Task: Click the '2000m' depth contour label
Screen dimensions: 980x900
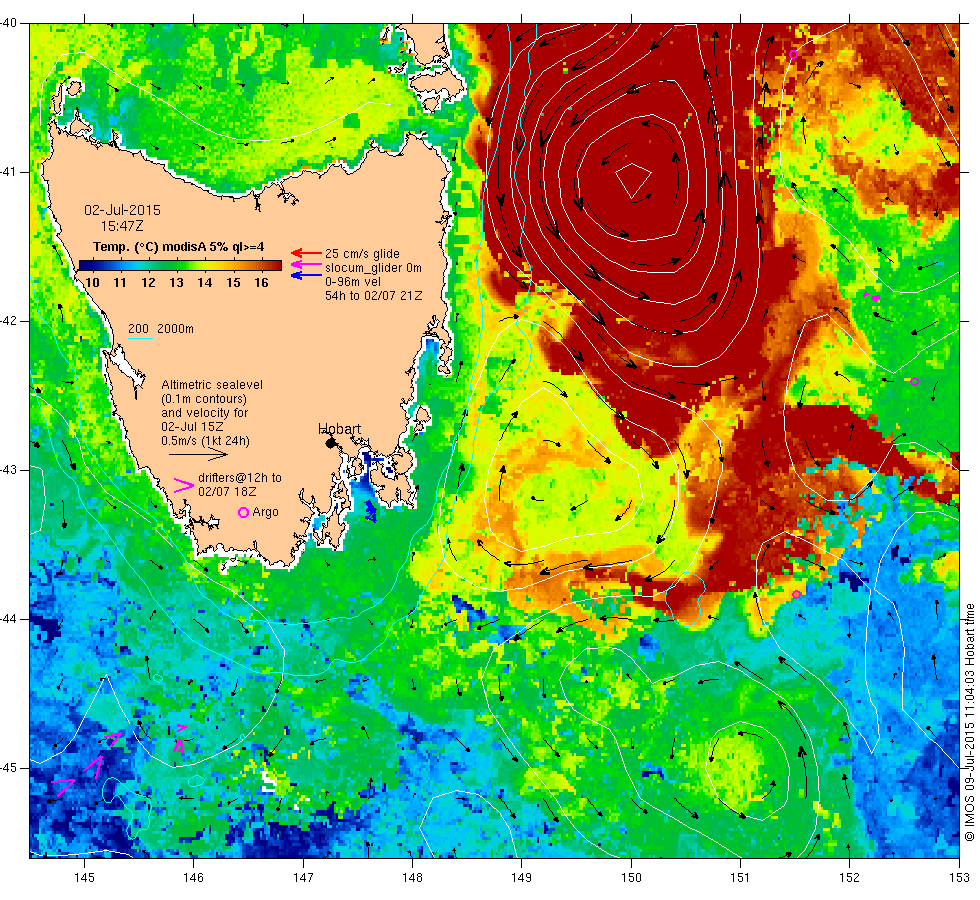Action: 175,329
